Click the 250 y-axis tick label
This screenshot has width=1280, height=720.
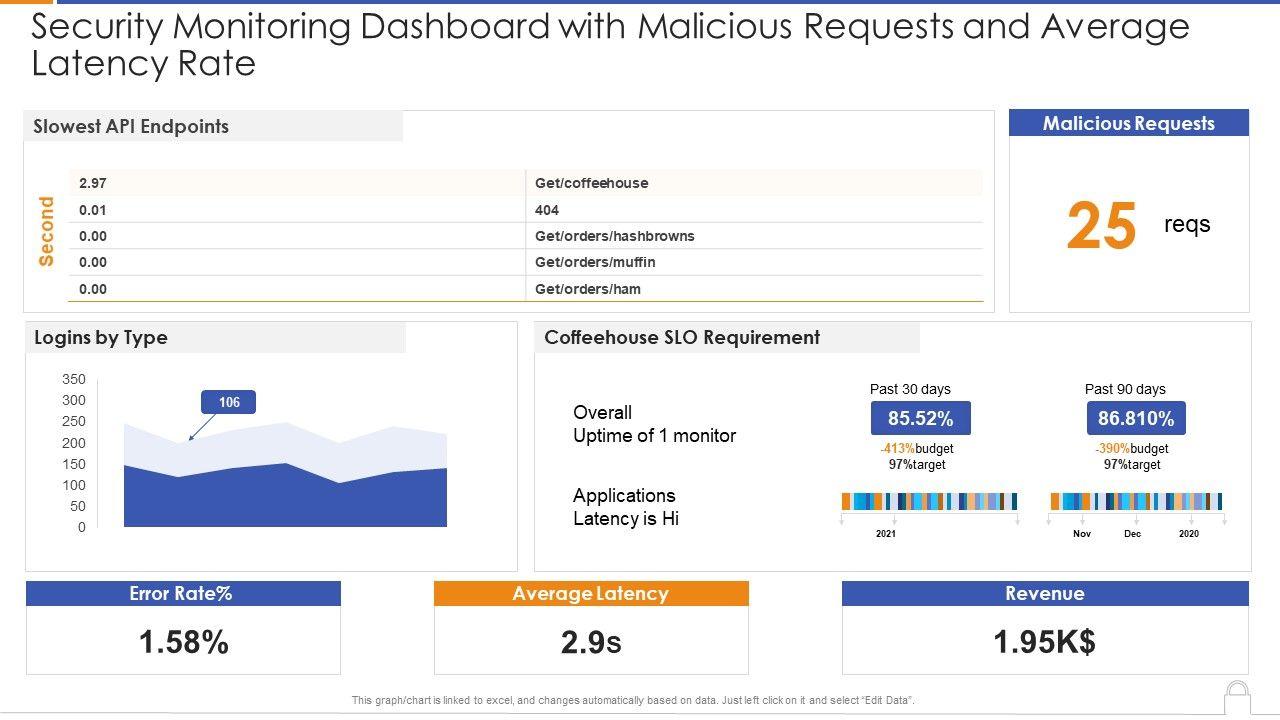point(74,421)
